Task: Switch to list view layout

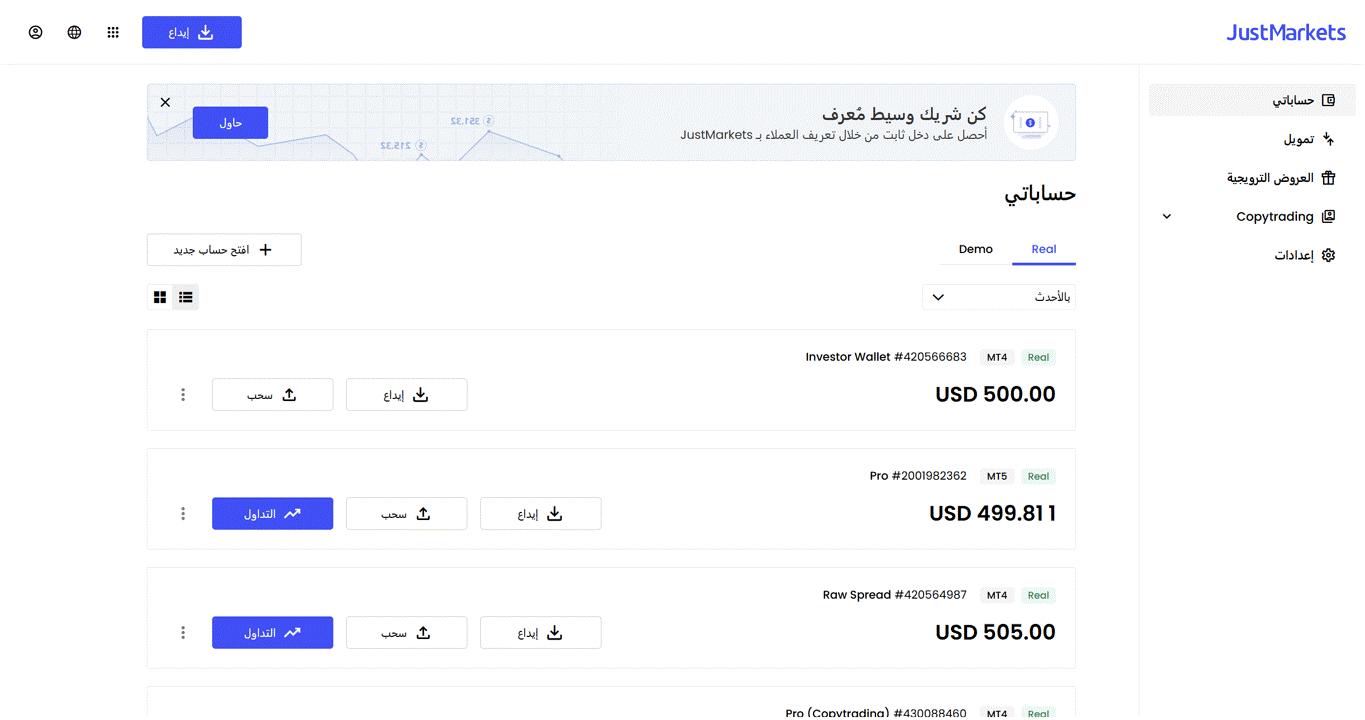Action: click(x=186, y=297)
